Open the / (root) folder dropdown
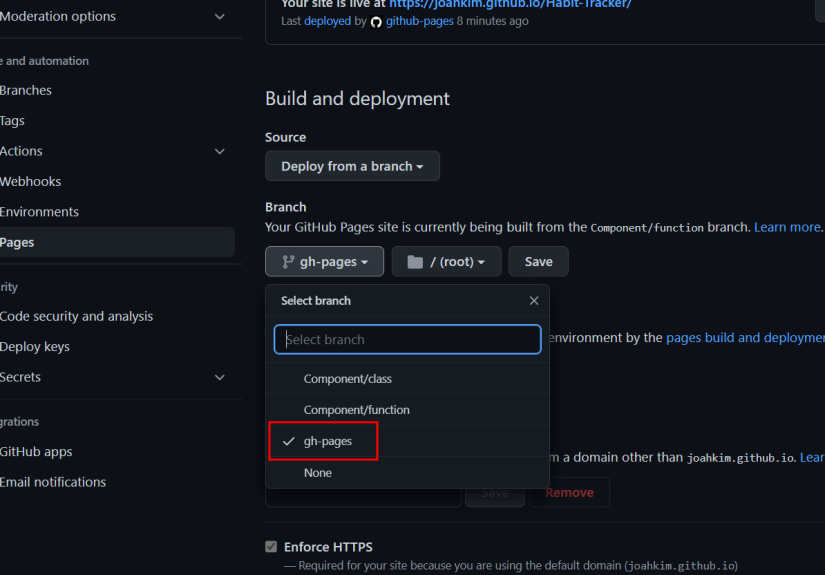The height and width of the screenshot is (575, 825). point(446,261)
